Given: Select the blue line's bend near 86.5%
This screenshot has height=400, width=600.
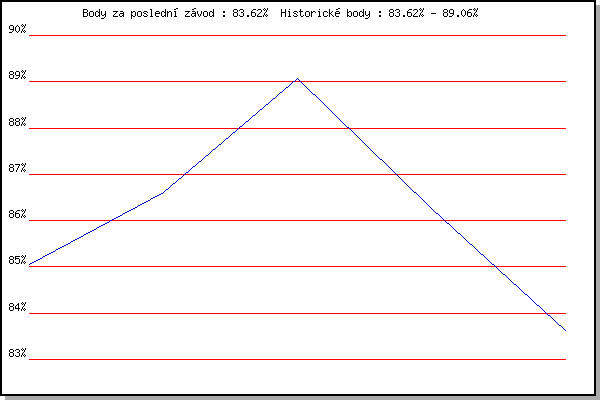Looking at the screenshot, I should [163, 192].
